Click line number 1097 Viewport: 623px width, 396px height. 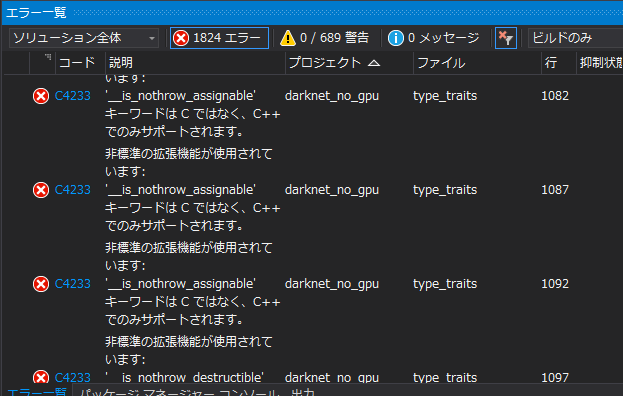pos(555,377)
